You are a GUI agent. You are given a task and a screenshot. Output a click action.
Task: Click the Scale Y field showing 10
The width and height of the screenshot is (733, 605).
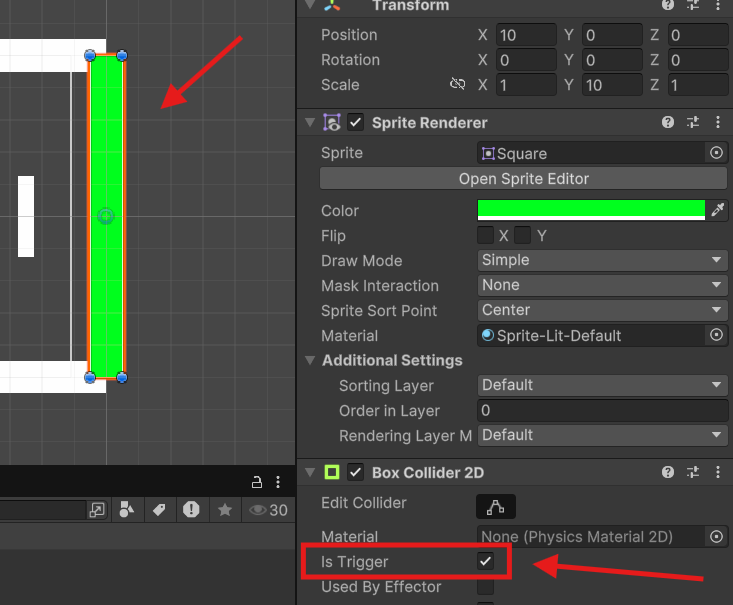612,85
